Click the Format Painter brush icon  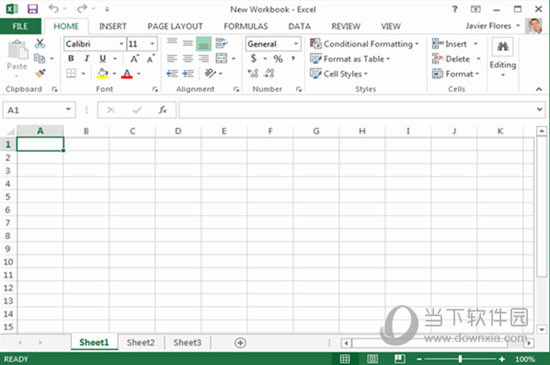pos(40,73)
